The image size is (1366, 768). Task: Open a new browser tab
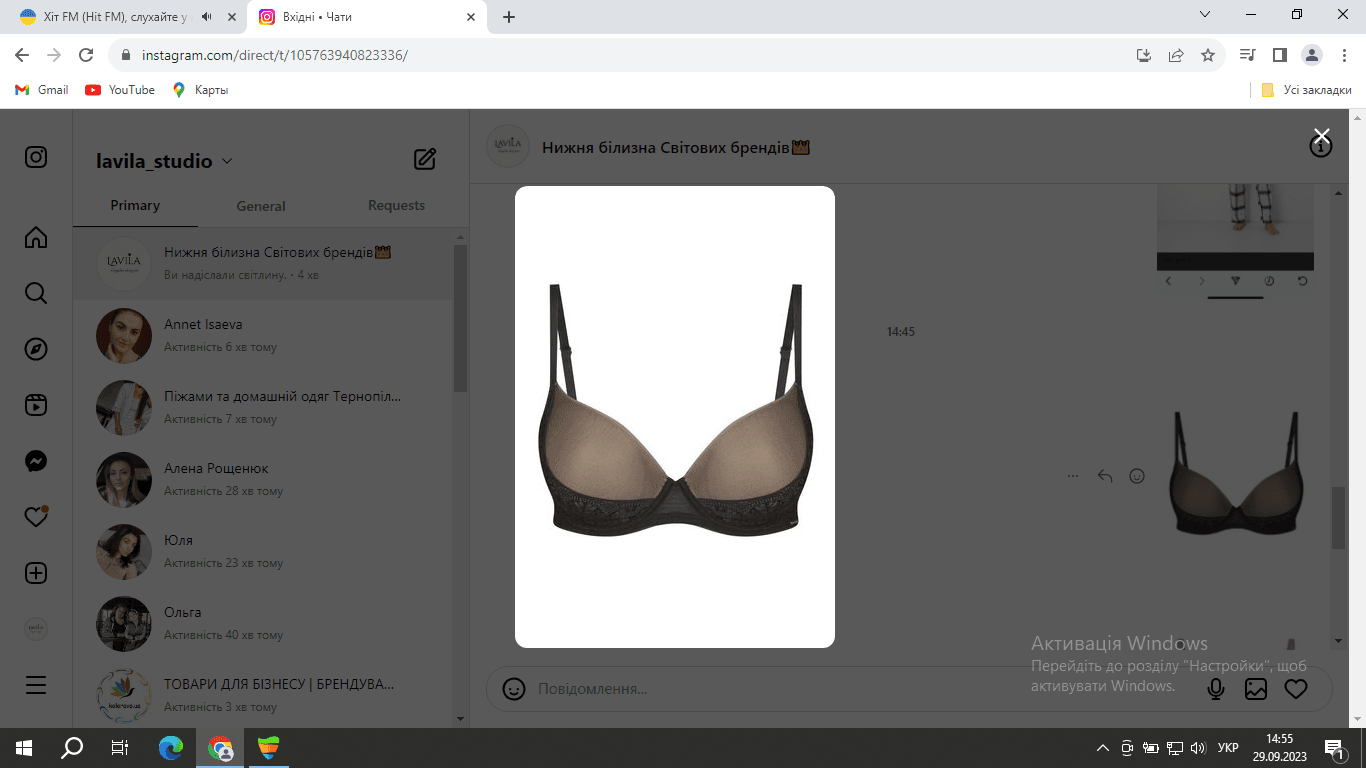click(509, 17)
